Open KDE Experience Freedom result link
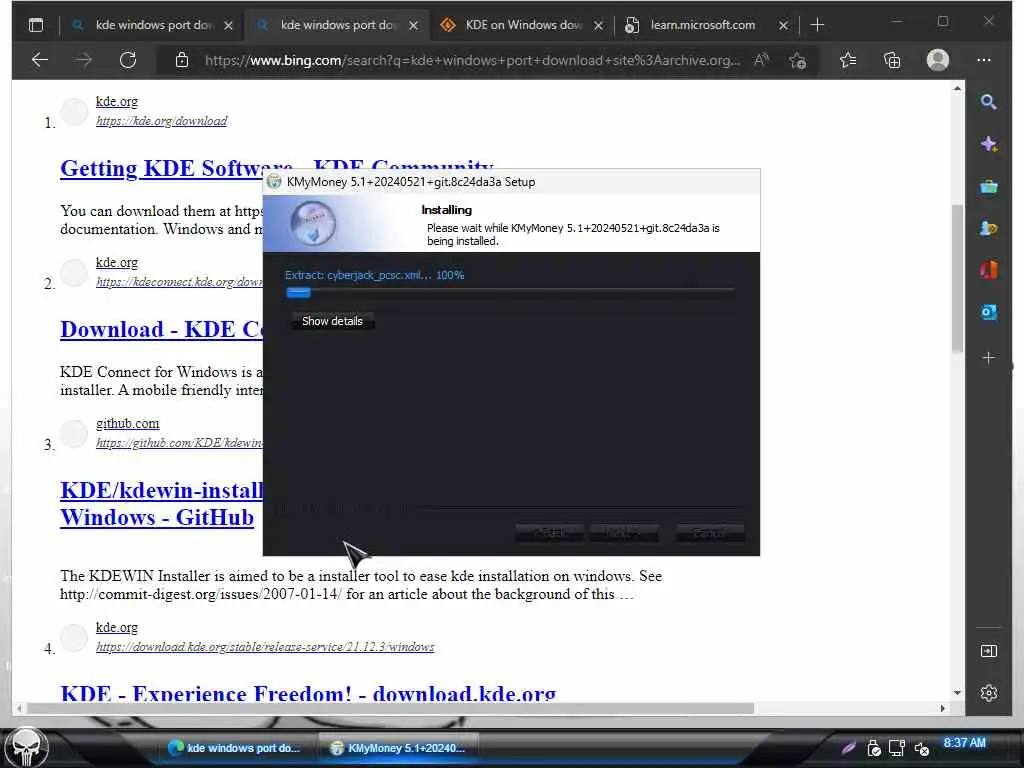The width and height of the screenshot is (1024, 768). tap(308, 692)
